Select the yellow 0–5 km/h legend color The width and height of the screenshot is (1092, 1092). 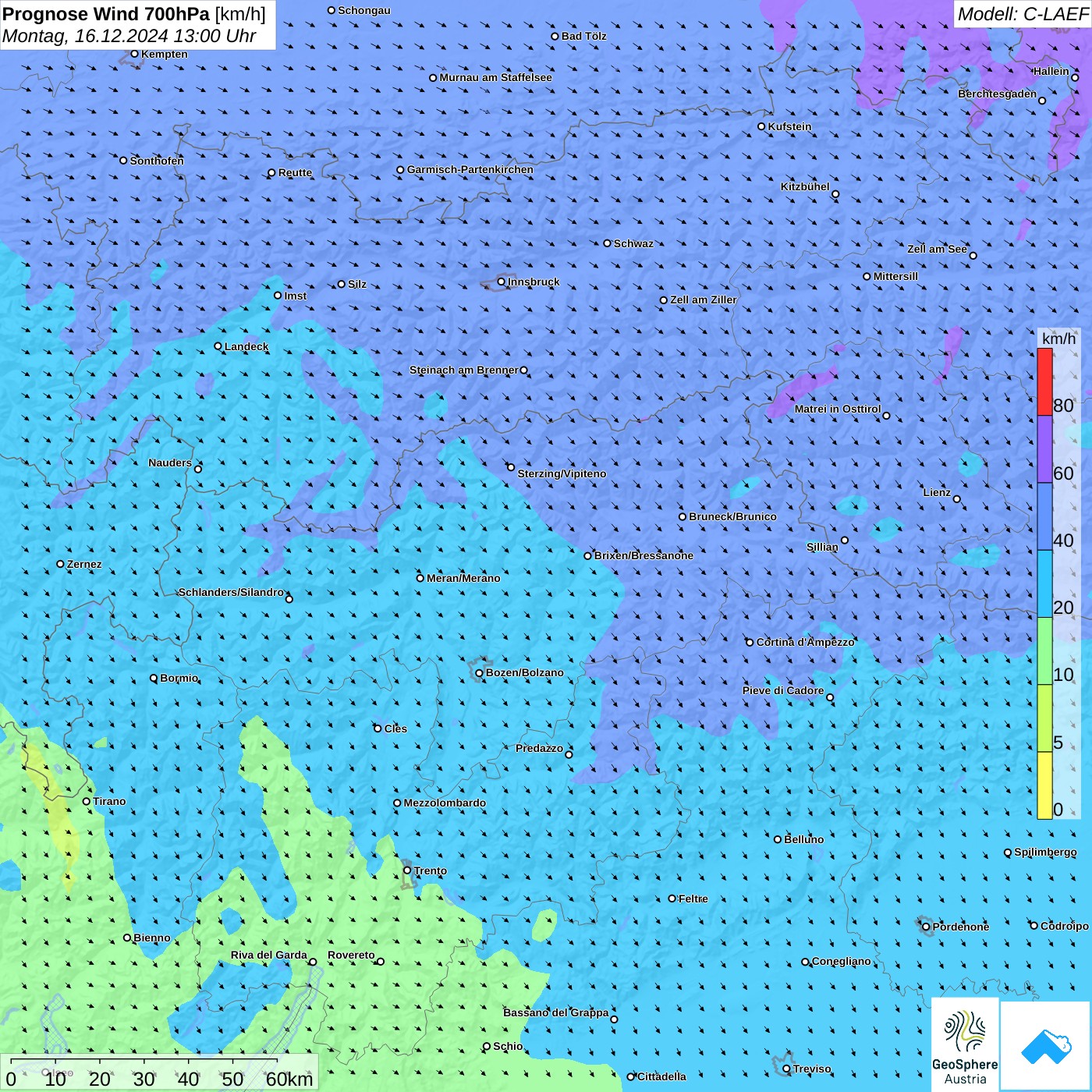point(1044,785)
